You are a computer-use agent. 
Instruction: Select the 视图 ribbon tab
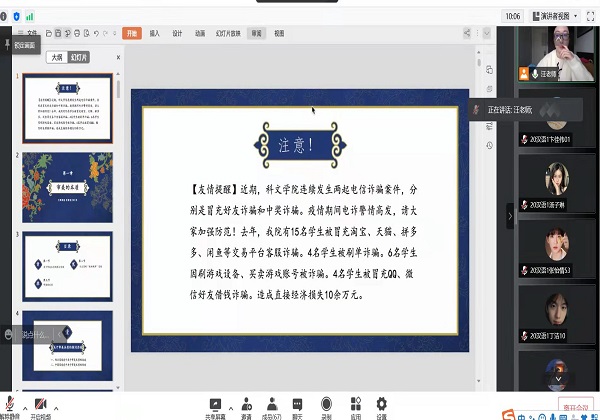click(x=279, y=33)
